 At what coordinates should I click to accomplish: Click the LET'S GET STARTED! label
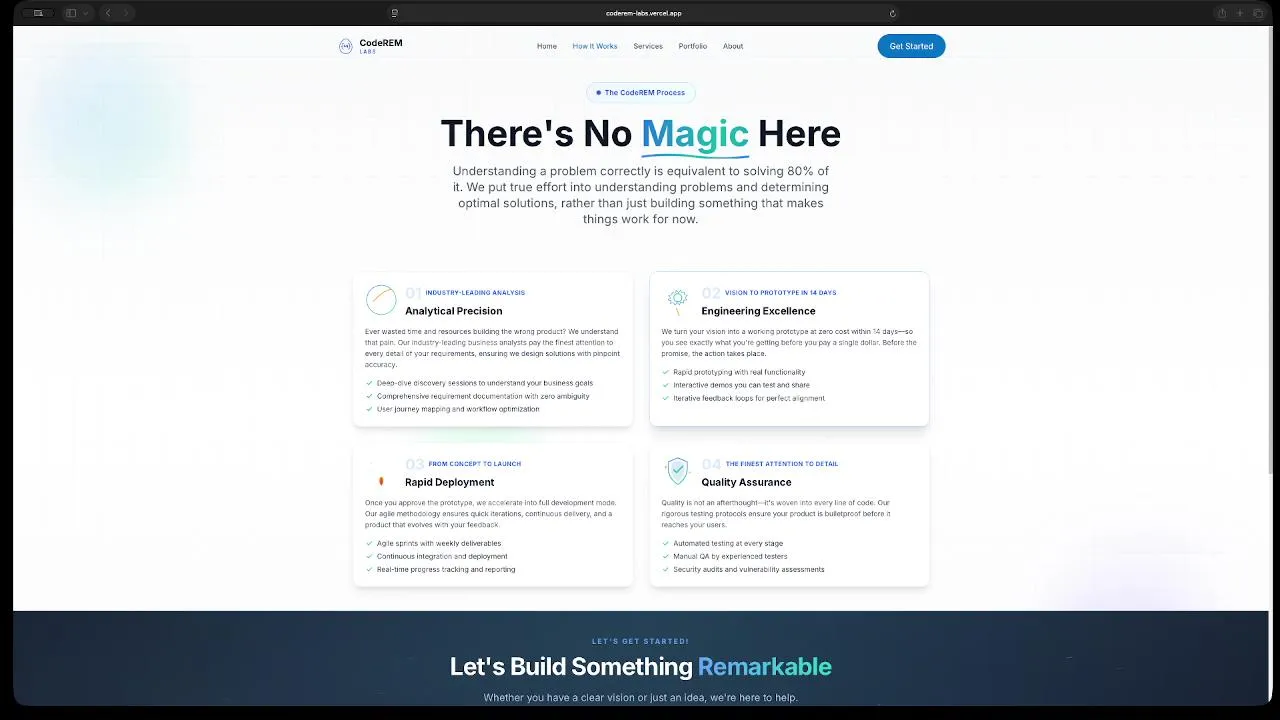click(640, 641)
